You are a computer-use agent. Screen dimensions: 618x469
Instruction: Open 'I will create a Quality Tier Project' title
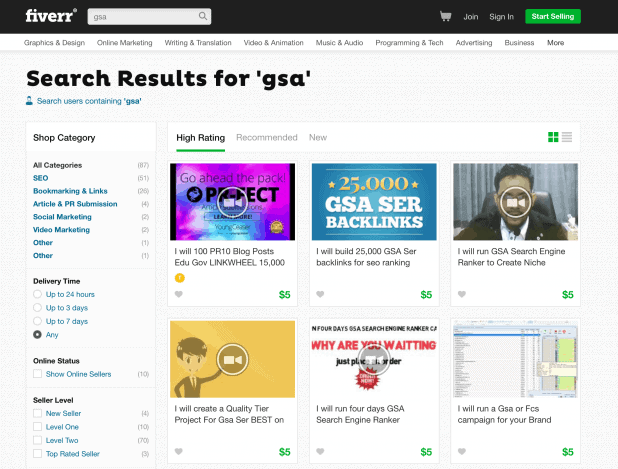tap(229, 414)
